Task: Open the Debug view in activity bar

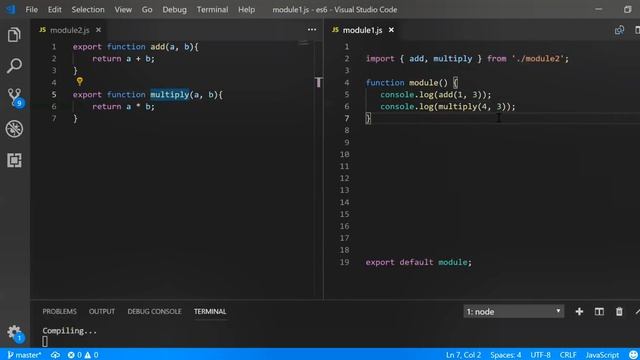Action: pyautogui.click(x=14, y=129)
